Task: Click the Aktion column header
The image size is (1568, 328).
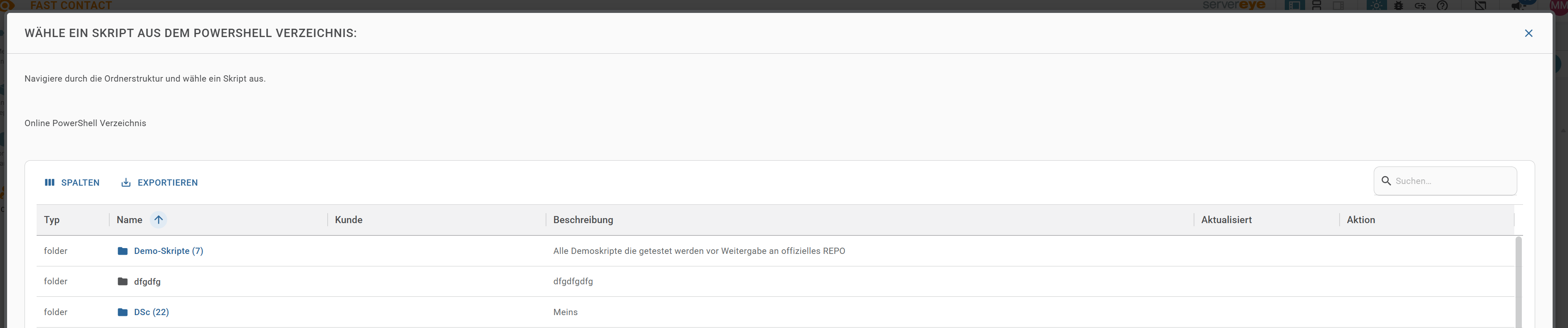Action: pyautogui.click(x=1360, y=219)
